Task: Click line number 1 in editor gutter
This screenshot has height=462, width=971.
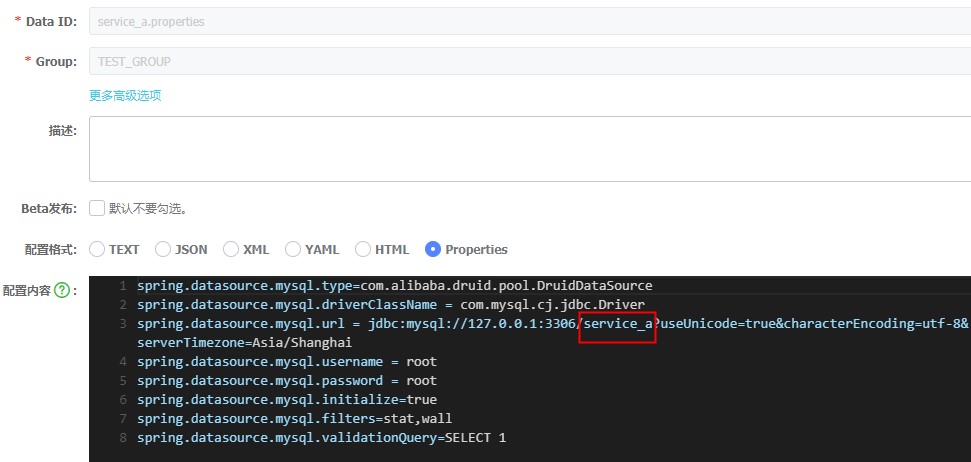Action: 123,285
